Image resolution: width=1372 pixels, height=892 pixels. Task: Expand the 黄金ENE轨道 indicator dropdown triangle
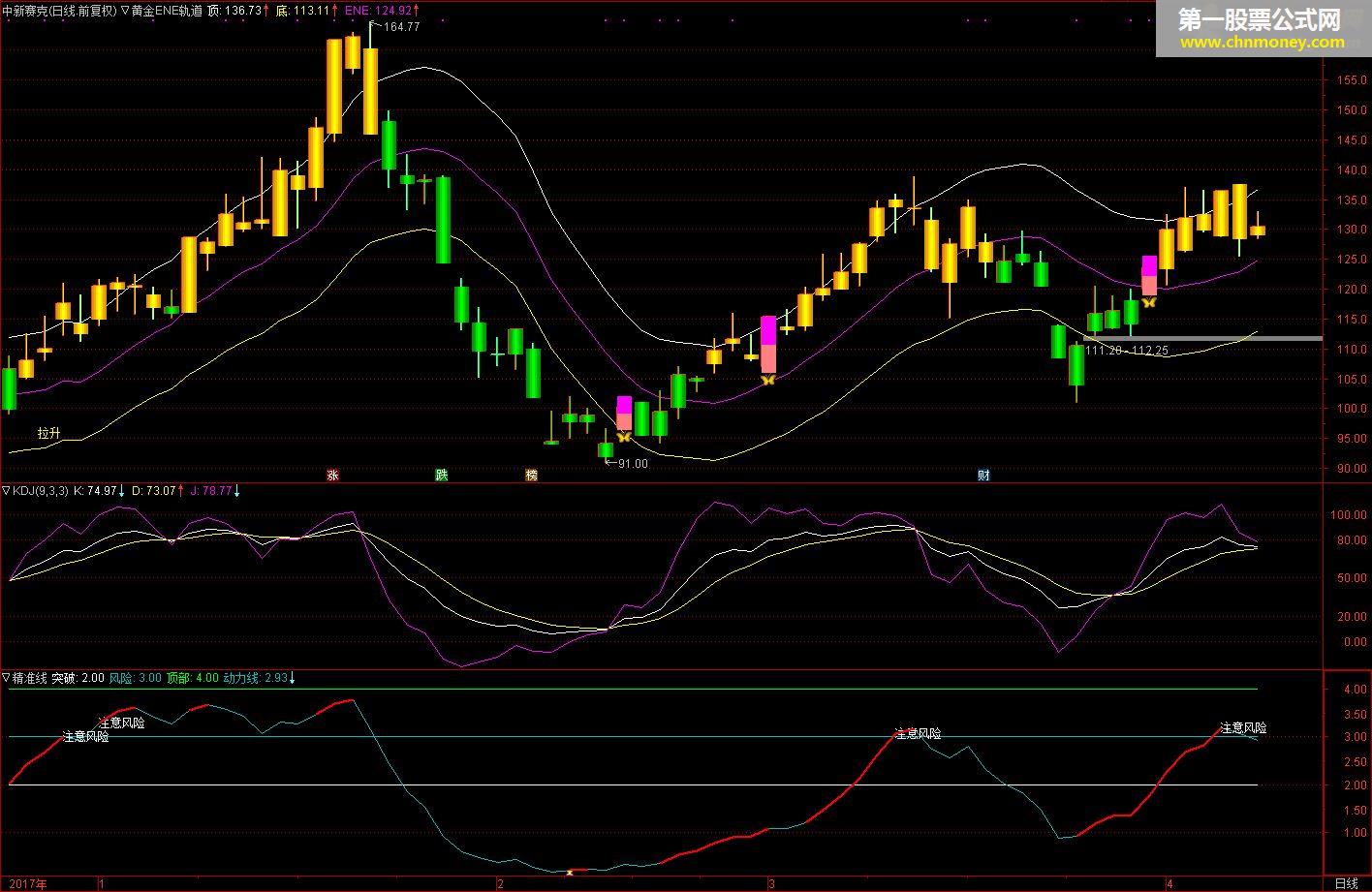click(x=125, y=11)
